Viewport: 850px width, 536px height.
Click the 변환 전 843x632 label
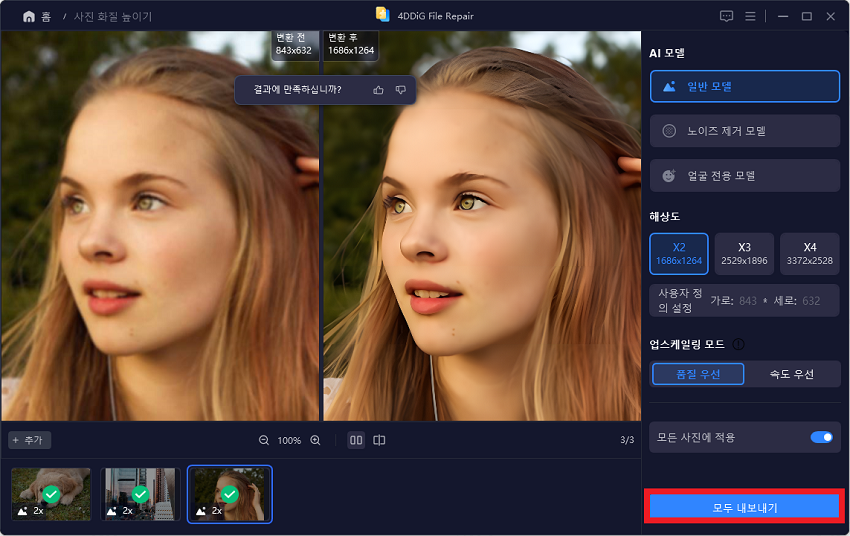294,44
